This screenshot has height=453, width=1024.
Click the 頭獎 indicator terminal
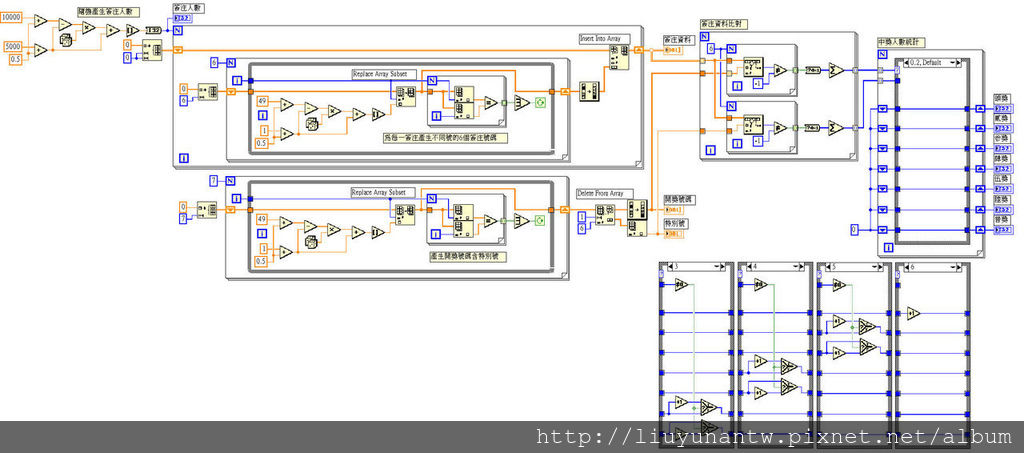[x=1002, y=108]
